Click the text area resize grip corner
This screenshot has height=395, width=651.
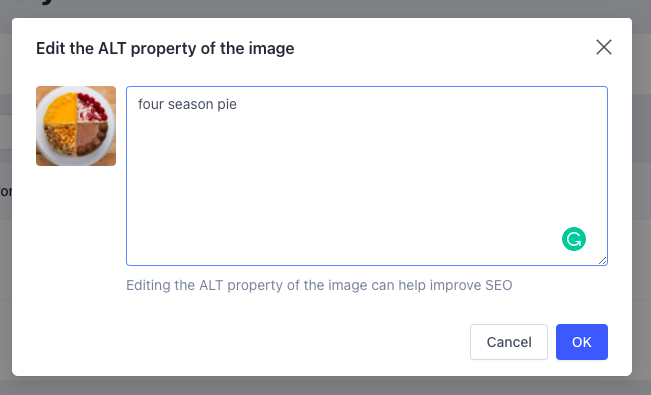tap(602, 260)
